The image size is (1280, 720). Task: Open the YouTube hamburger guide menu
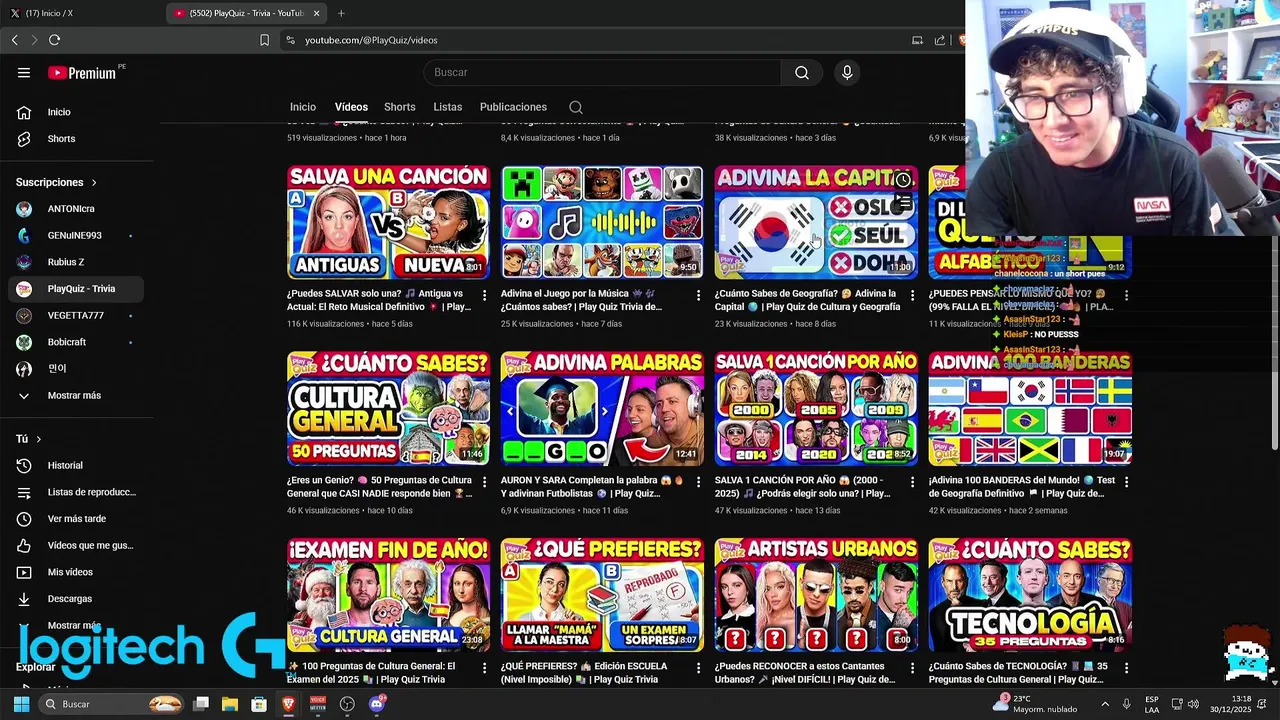click(24, 72)
